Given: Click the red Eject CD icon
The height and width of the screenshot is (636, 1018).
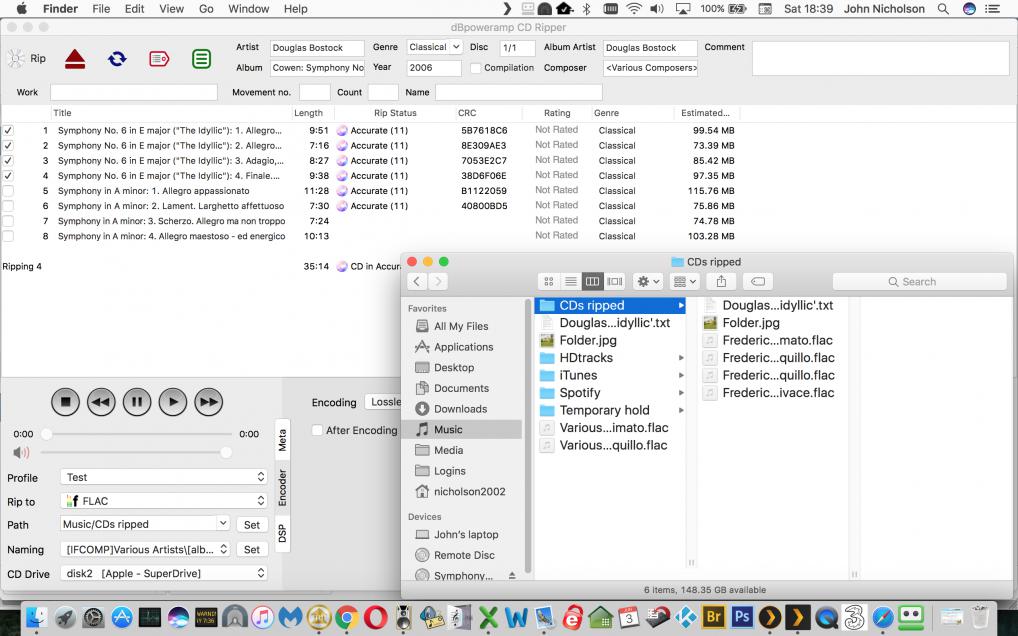Looking at the screenshot, I should click(x=75, y=59).
